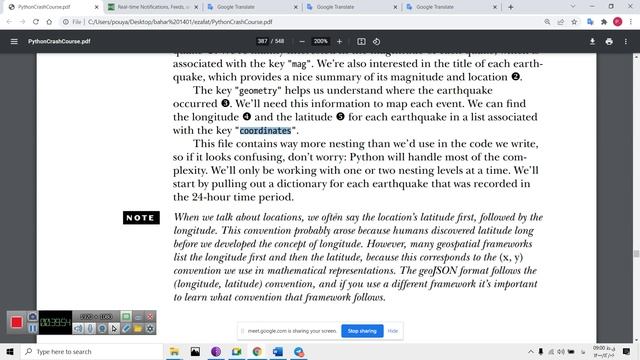The image size is (640, 360).
Task: Zoom in on the PDF
Action: [339, 41]
